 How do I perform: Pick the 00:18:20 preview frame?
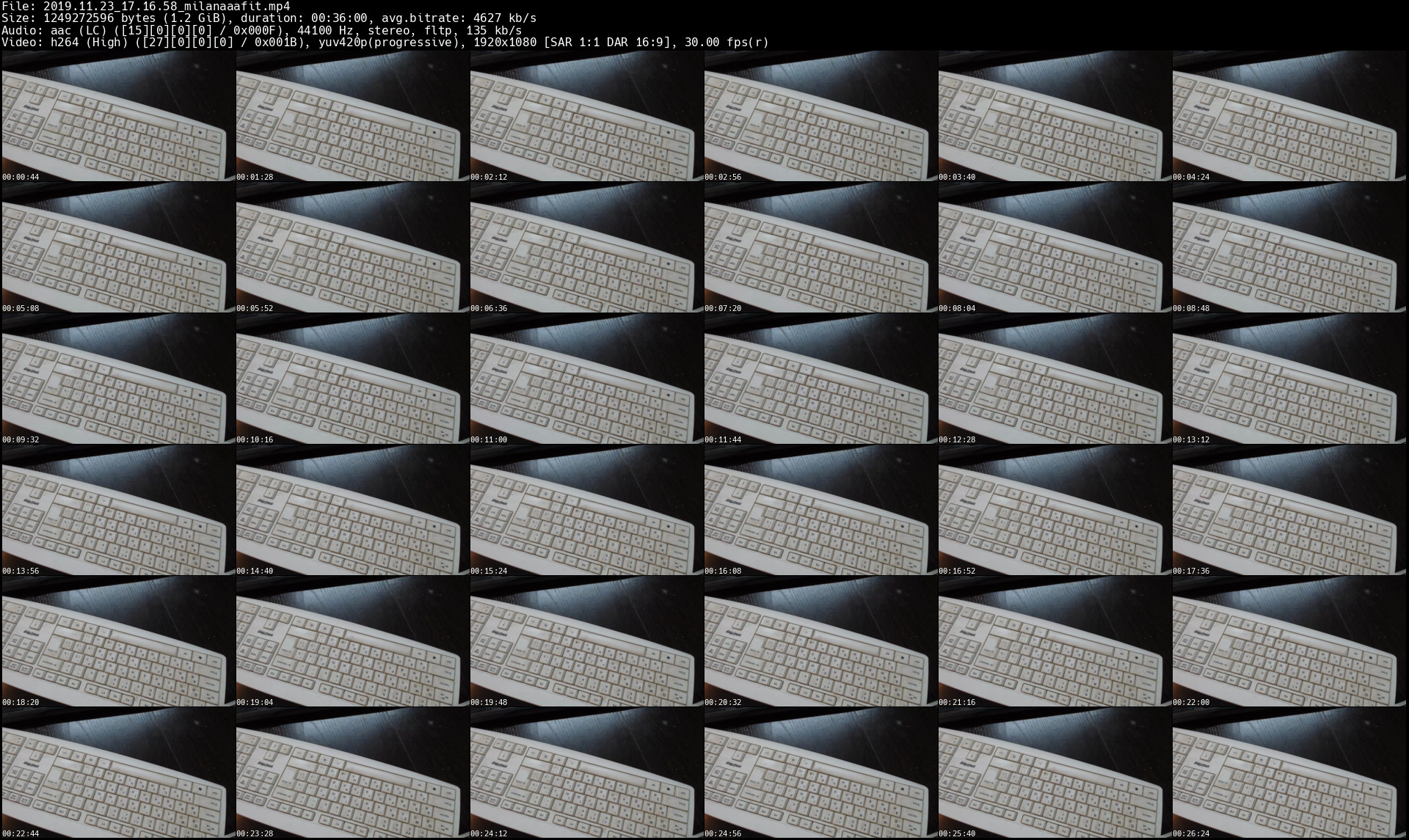click(118, 641)
